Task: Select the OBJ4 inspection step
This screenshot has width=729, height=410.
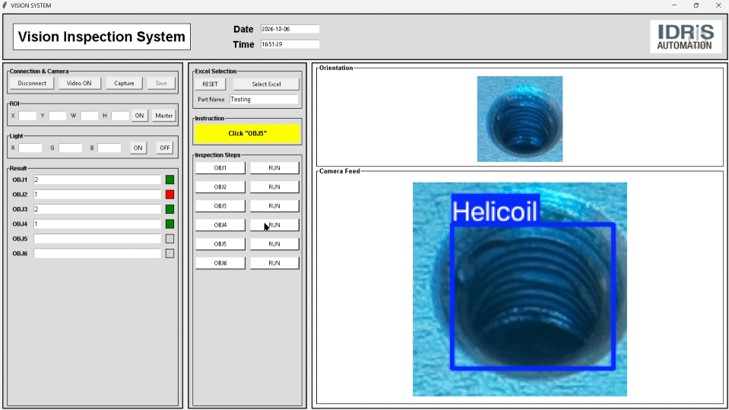Action: (220, 225)
